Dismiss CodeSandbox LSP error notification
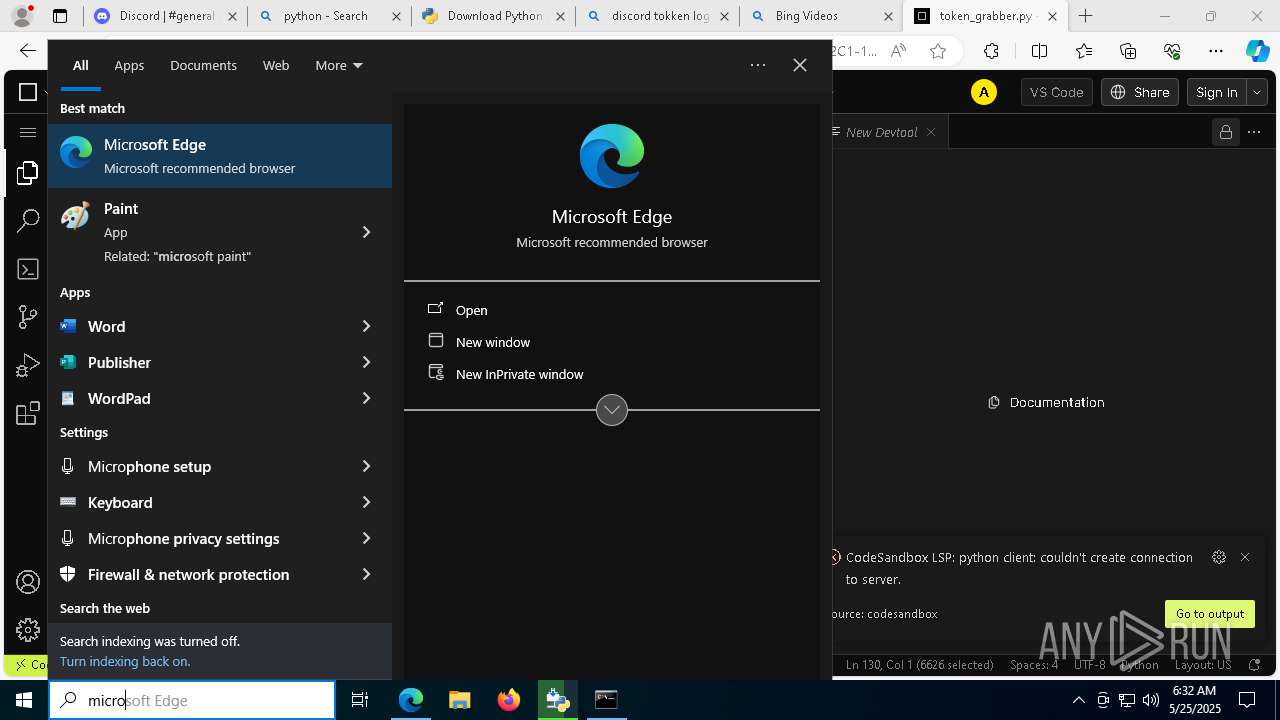This screenshot has width=1280, height=720. tap(1245, 557)
